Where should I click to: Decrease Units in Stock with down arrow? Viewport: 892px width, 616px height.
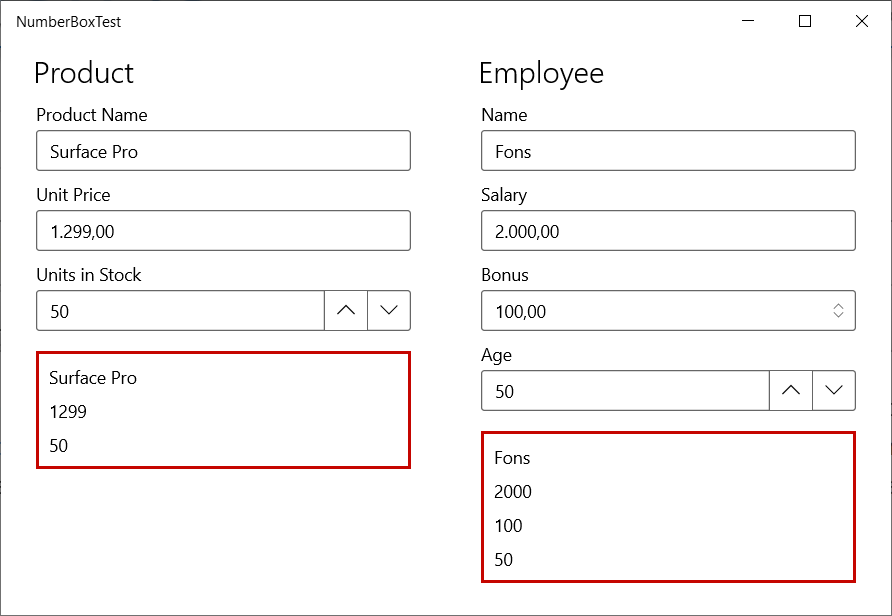[389, 311]
